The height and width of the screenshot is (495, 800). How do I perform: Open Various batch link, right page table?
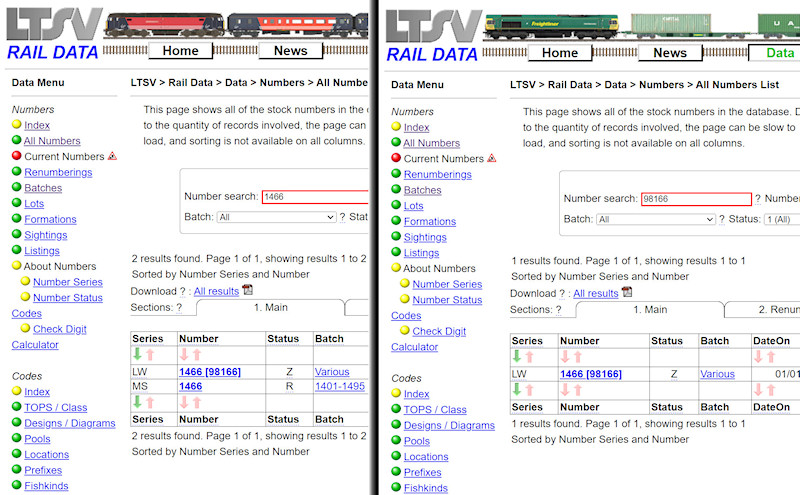717,374
